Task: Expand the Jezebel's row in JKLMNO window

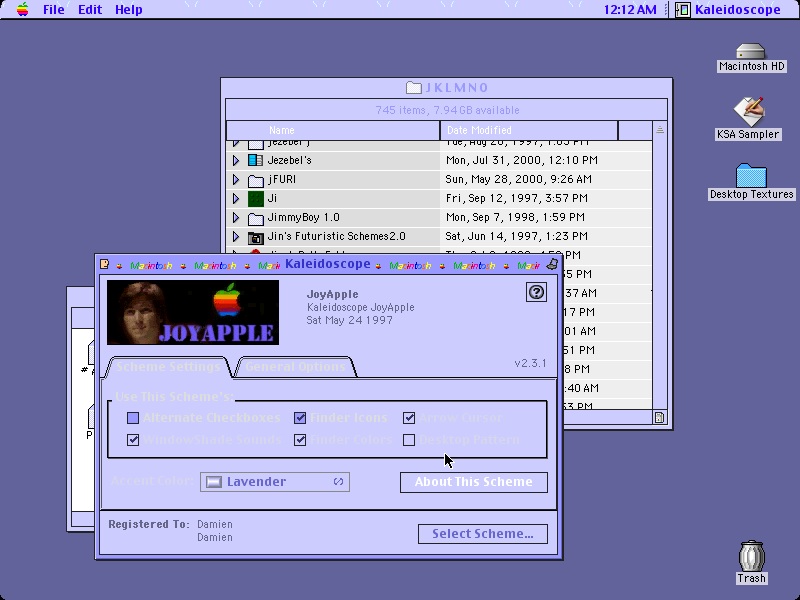Action: coord(236,160)
